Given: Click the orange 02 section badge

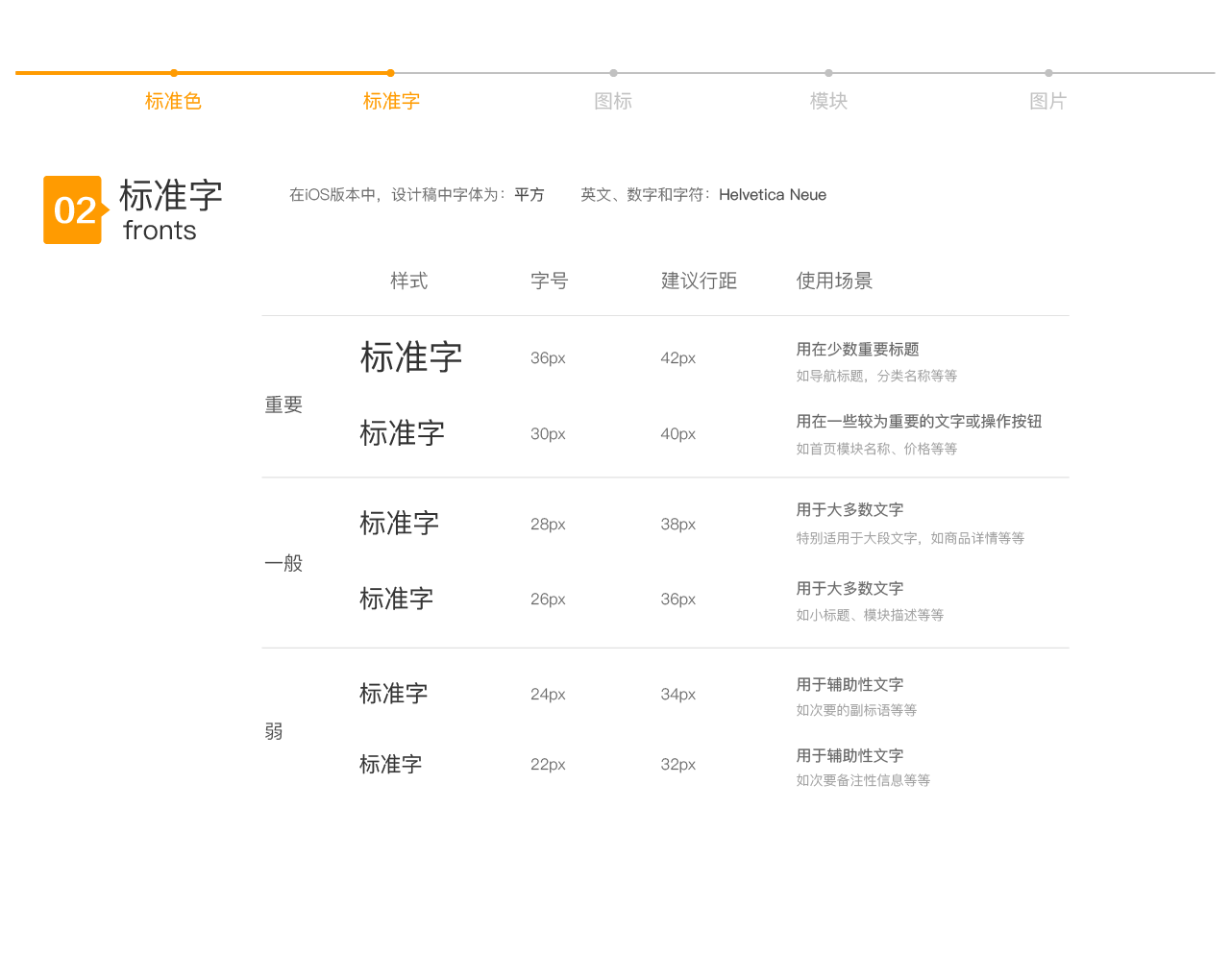Looking at the screenshot, I should point(74,209).
